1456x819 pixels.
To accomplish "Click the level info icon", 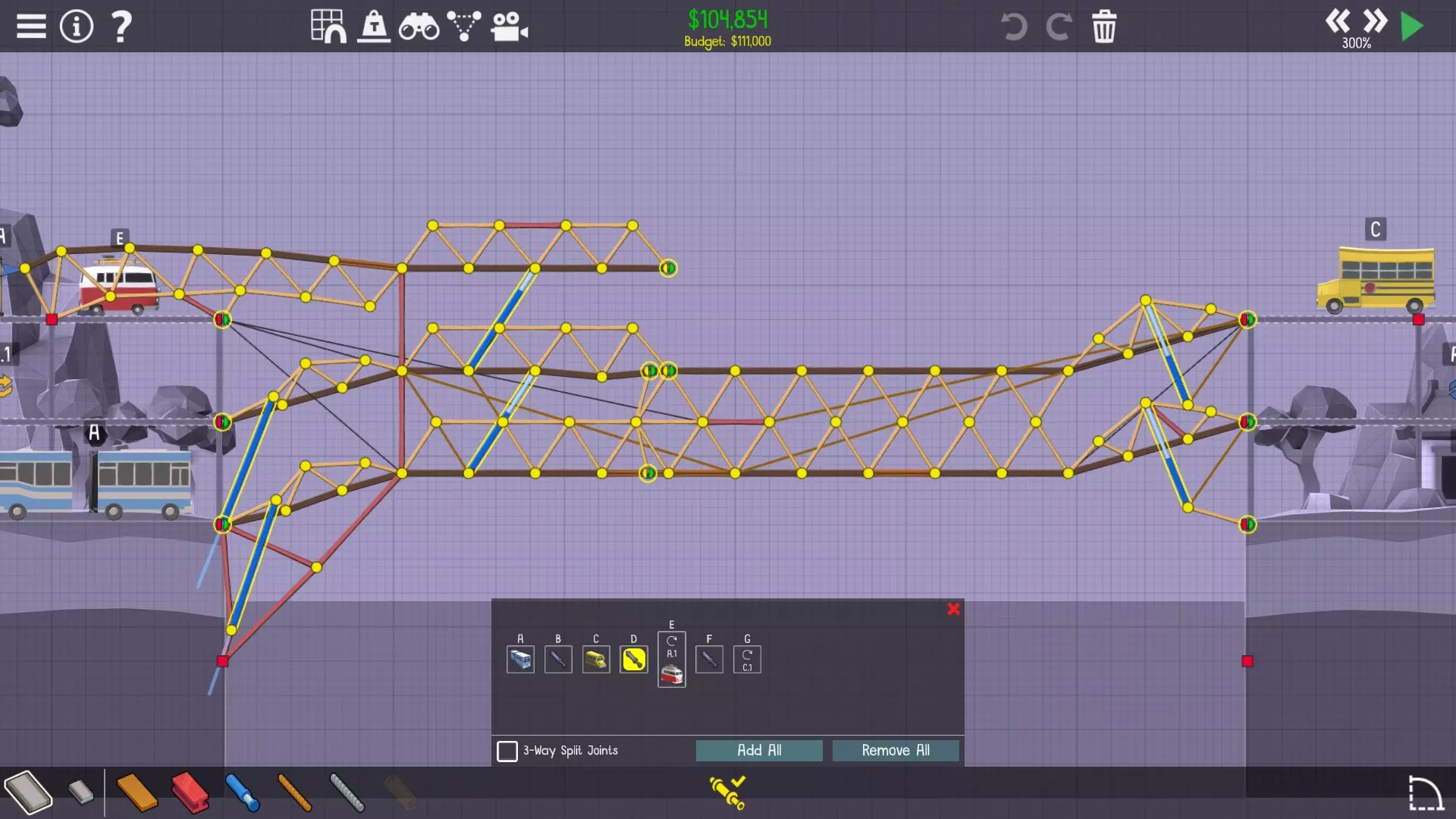I will click(77, 27).
